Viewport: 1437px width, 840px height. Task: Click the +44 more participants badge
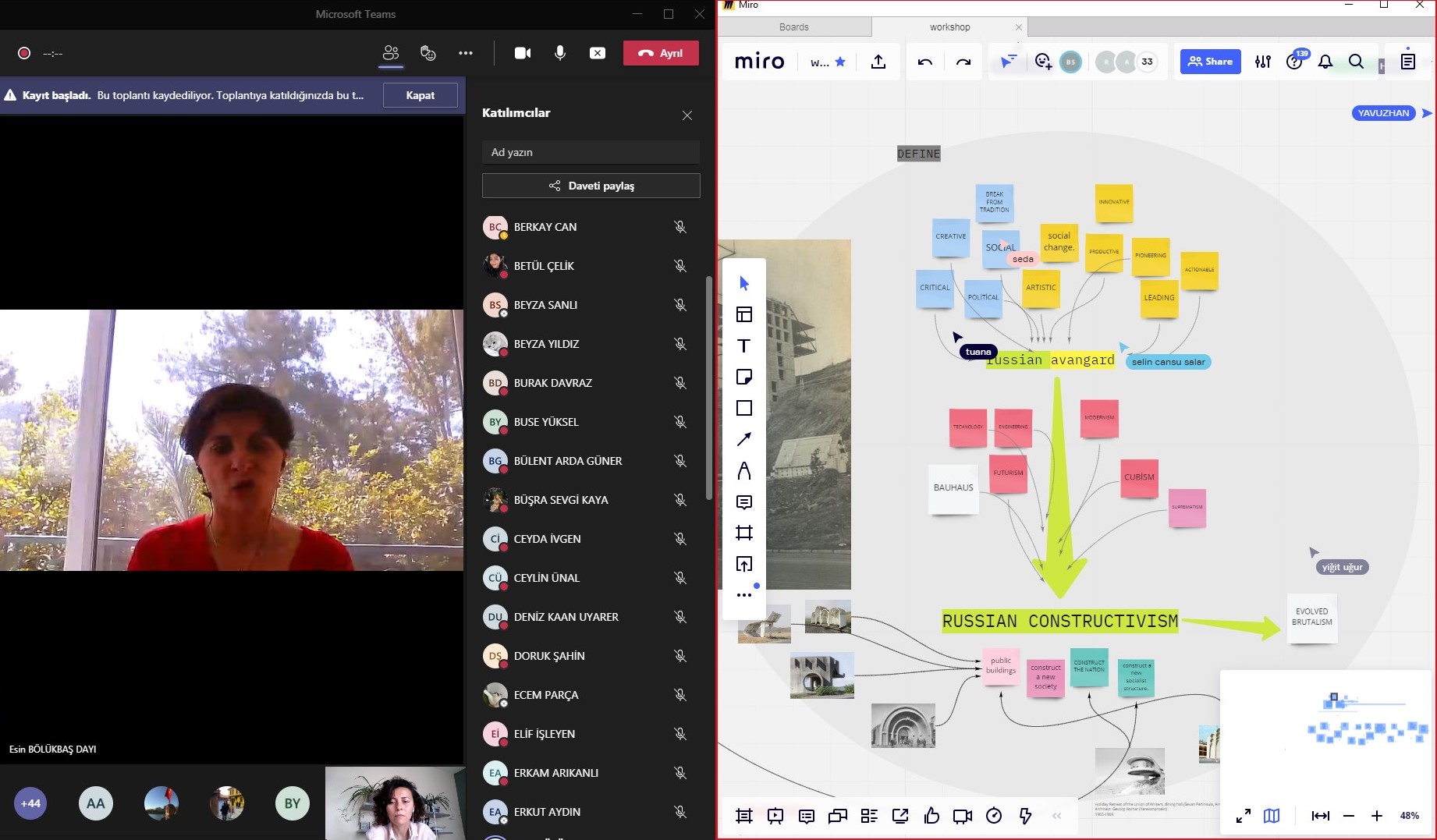point(30,803)
